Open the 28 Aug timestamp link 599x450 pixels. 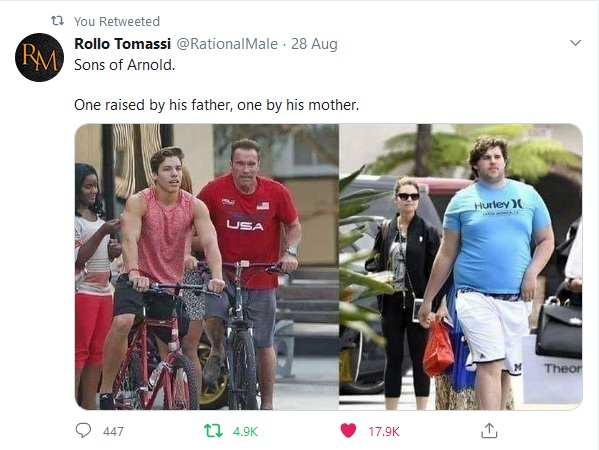[314, 44]
